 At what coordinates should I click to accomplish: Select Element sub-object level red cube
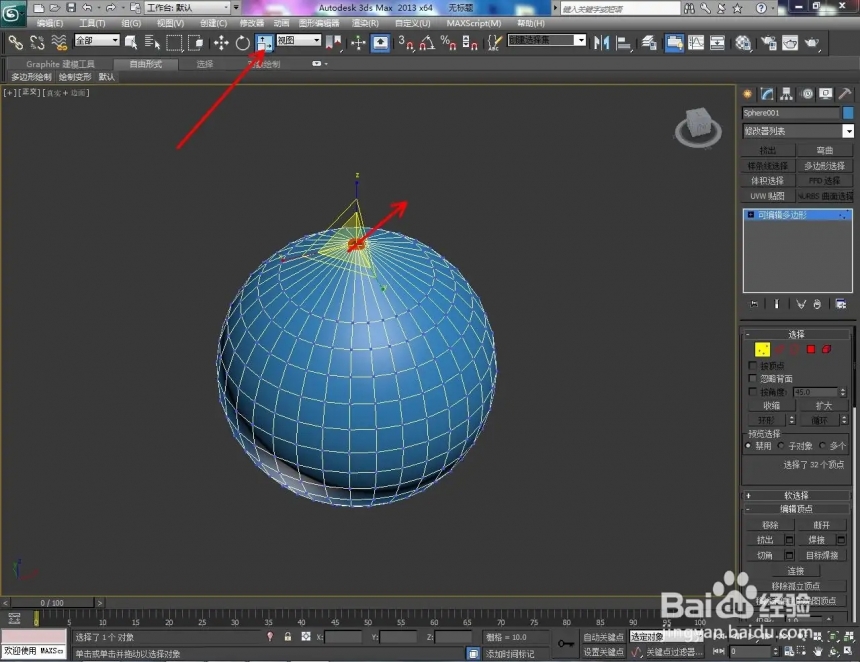[x=827, y=349]
